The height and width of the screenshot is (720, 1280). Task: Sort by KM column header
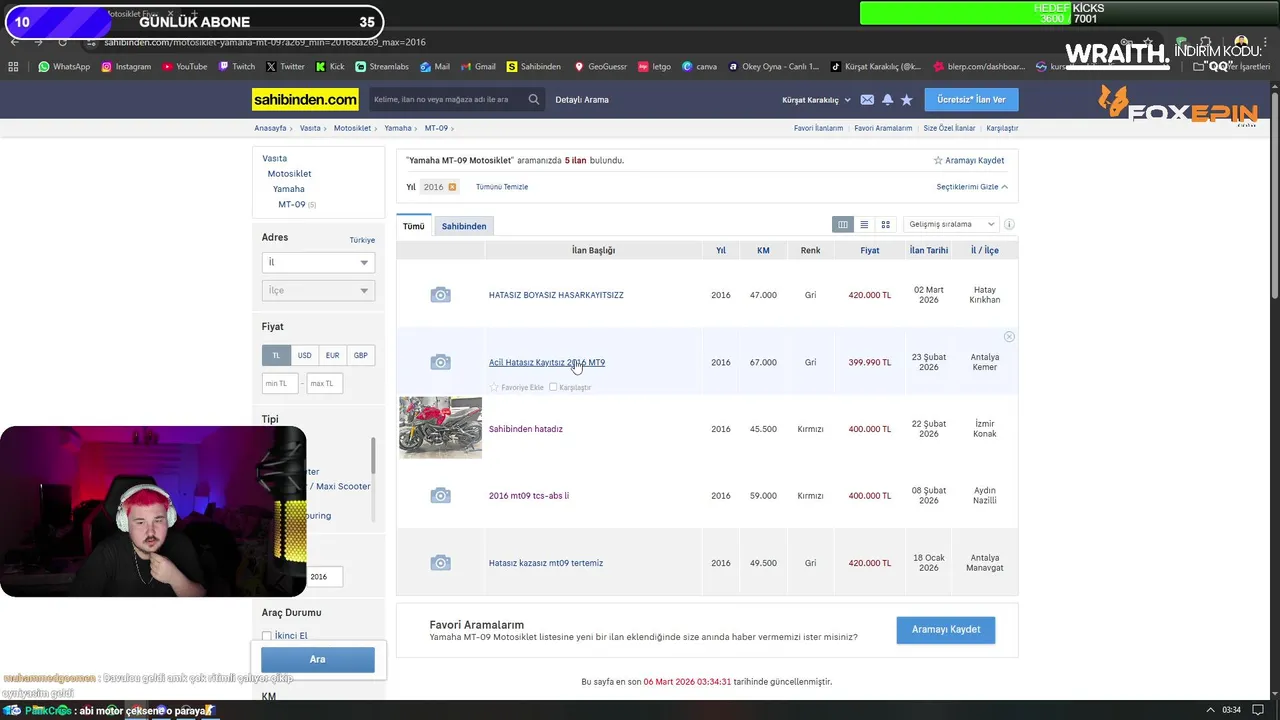coord(763,250)
